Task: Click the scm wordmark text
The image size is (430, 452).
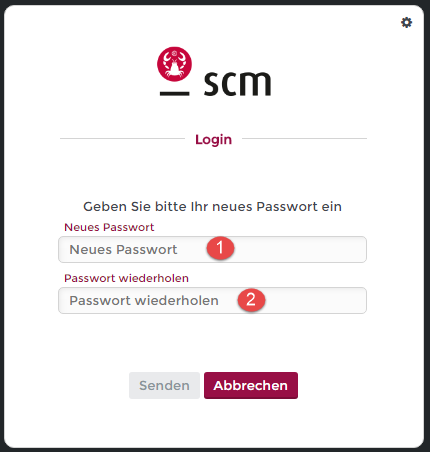Action: (x=237, y=83)
